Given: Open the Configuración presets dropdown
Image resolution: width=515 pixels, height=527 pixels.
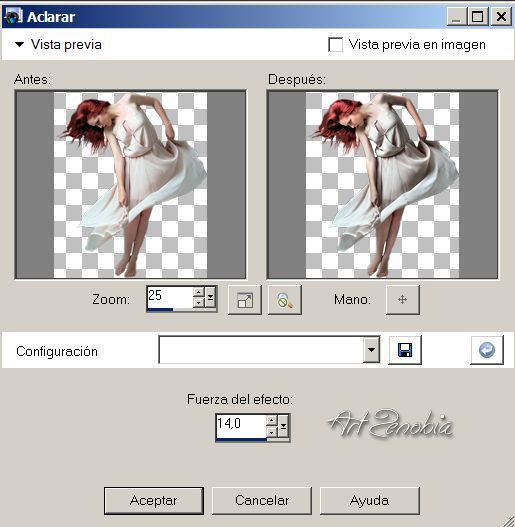Looking at the screenshot, I should coord(371,350).
